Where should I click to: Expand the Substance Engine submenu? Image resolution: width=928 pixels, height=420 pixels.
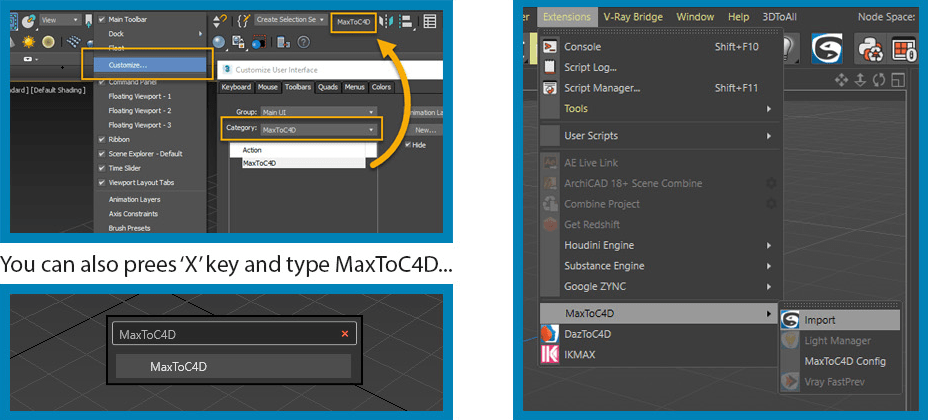tap(660, 266)
